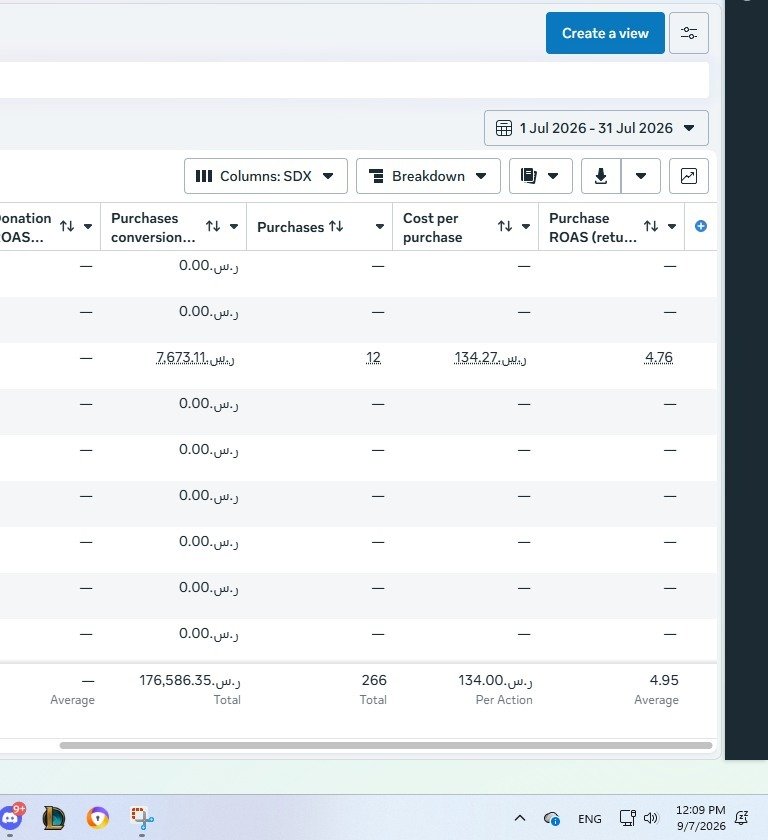
Task: Click the 4.95 average ROAS value
Action: pyautogui.click(x=664, y=680)
